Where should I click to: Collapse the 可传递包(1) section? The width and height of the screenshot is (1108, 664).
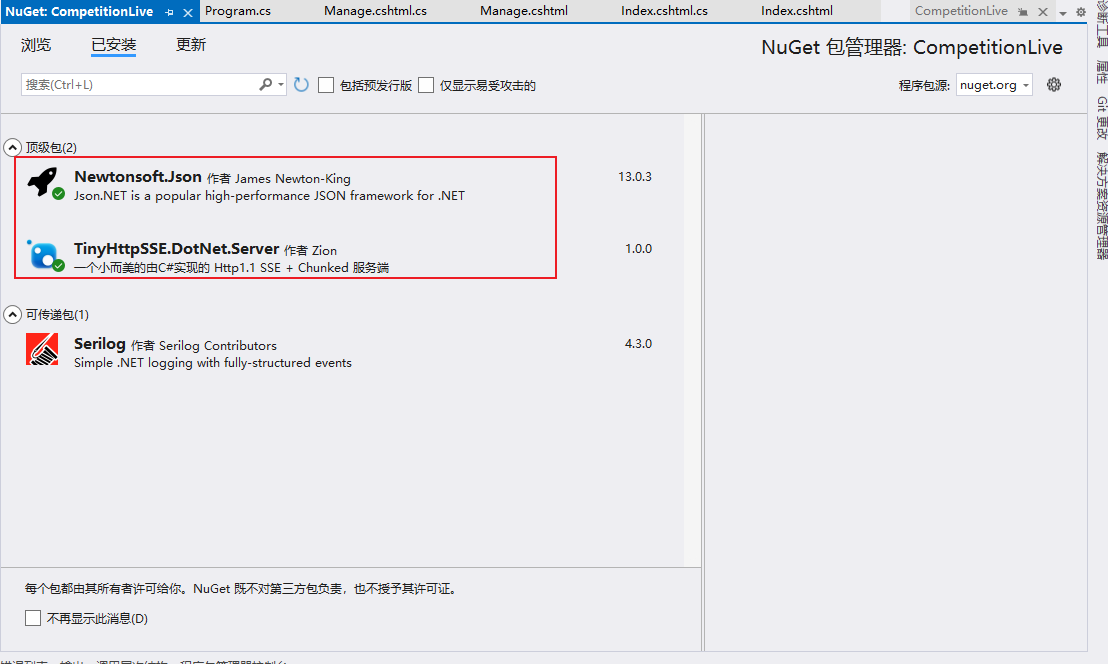coord(12,313)
